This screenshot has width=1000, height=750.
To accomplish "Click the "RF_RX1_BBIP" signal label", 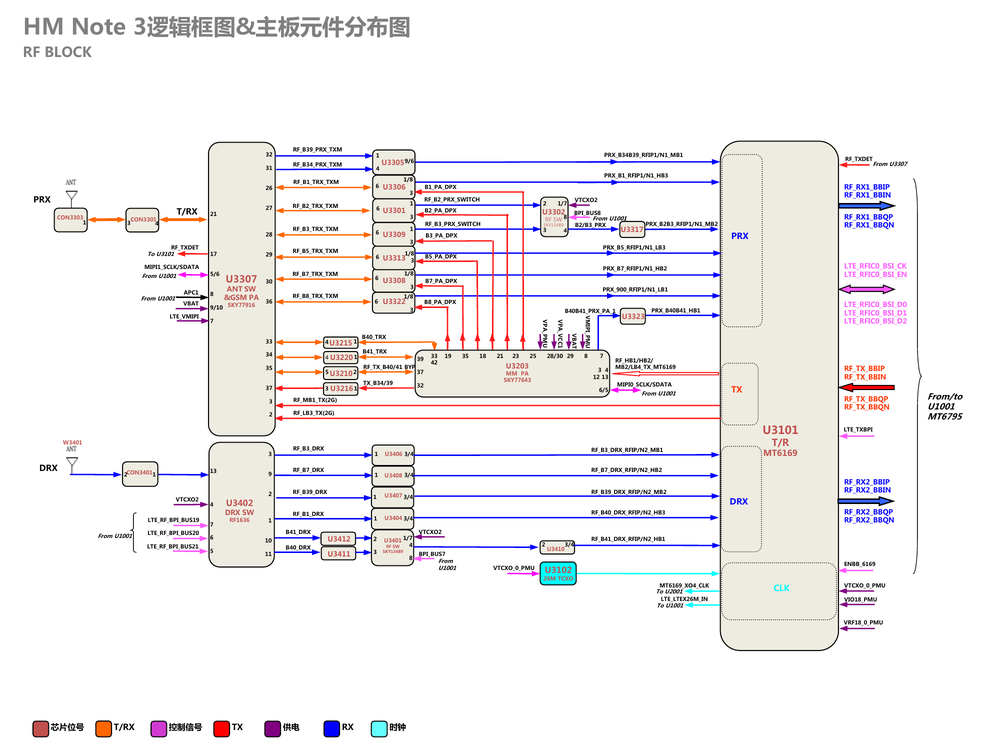I will [x=867, y=187].
